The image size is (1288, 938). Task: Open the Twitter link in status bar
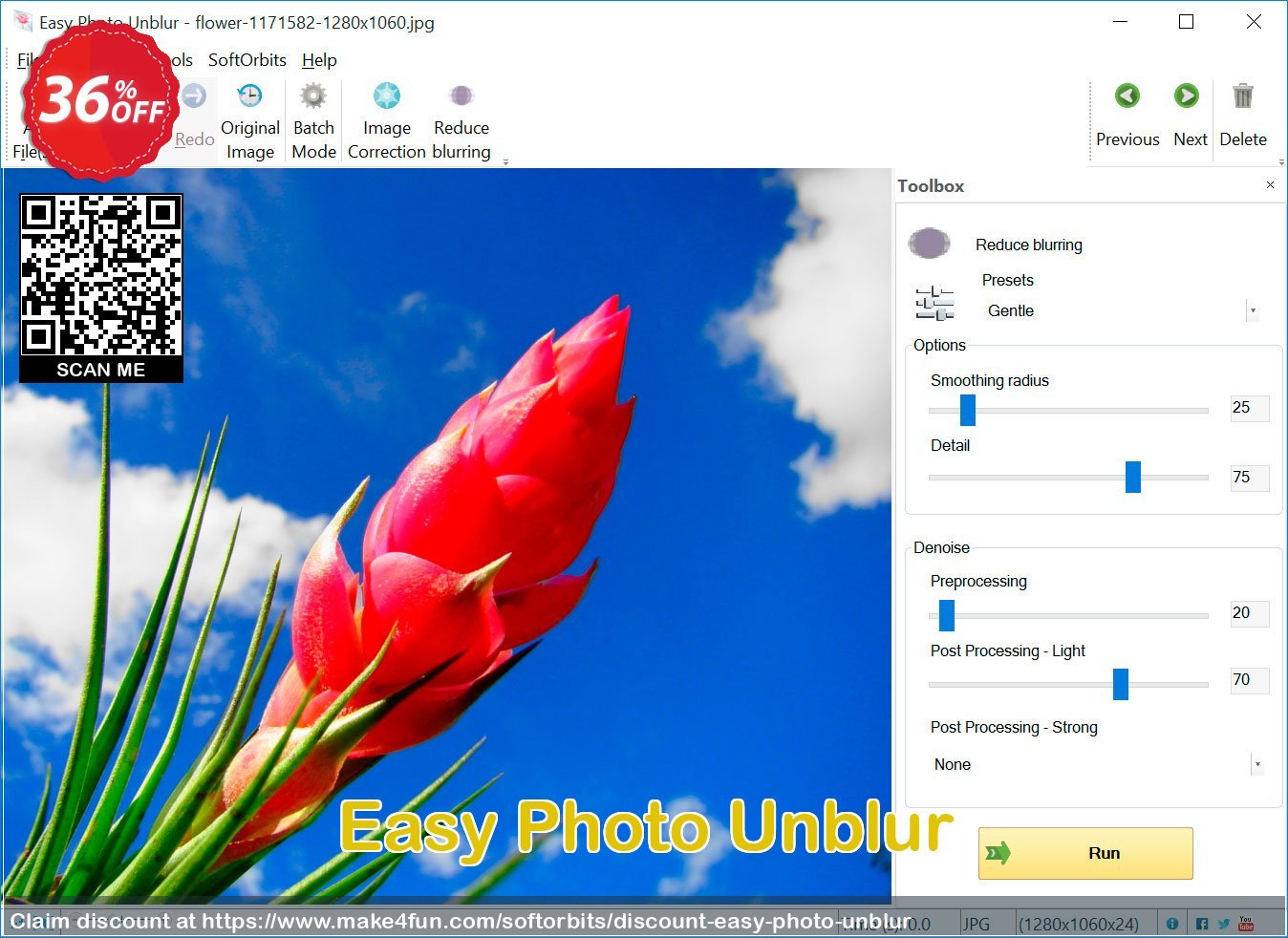[x=1224, y=924]
